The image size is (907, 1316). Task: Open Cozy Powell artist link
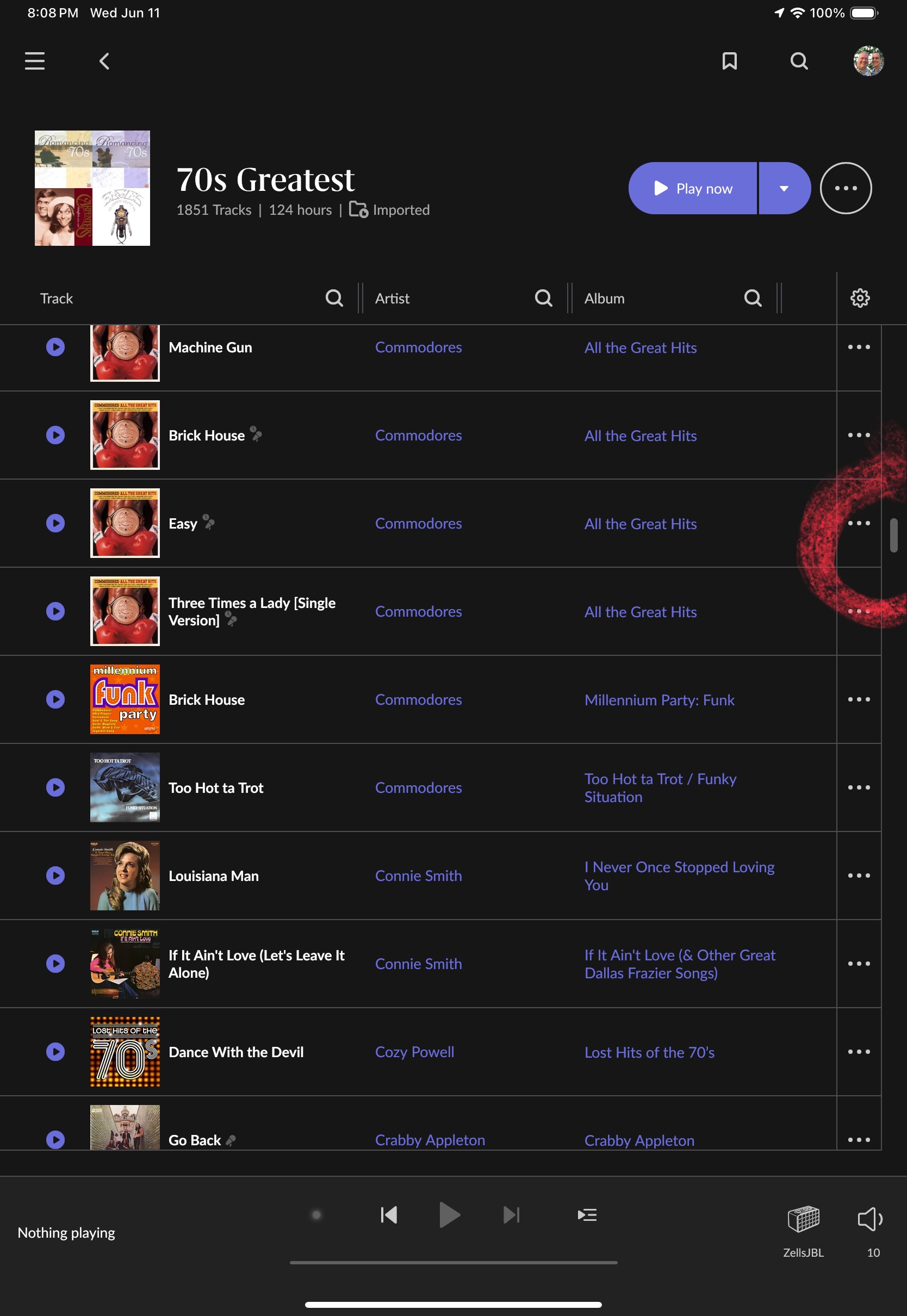point(414,1052)
